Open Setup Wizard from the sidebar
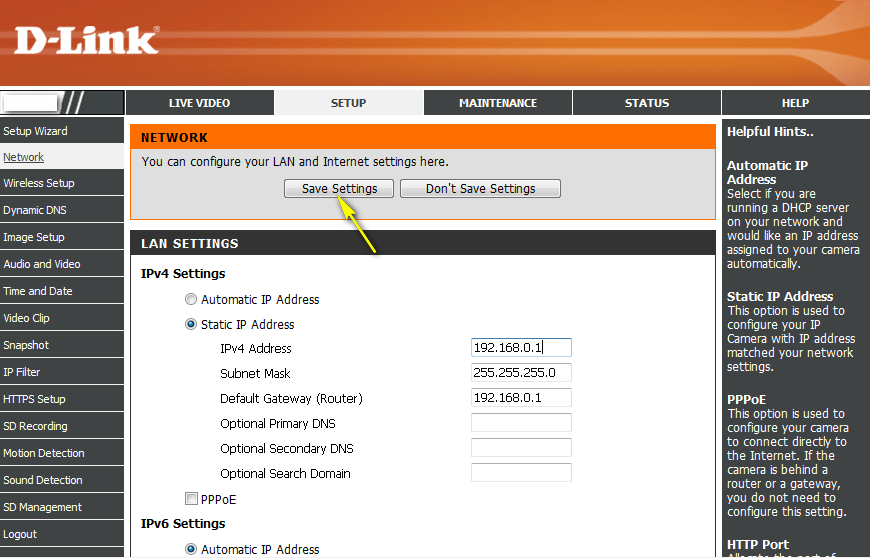 tap(36, 131)
